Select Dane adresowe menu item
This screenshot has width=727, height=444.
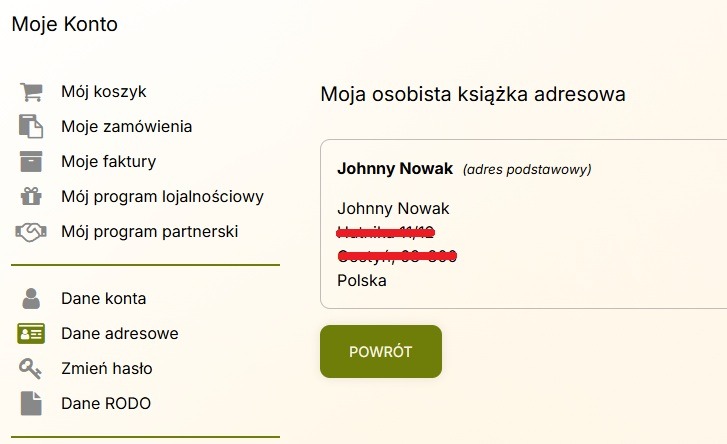pyautogui.click(x=119, y=333)
